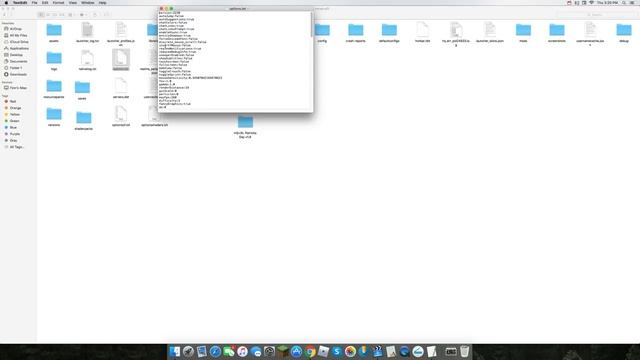Open Roblox icon in Dock
Image resolution: width=640 pixels, height=360 pixels.
(x=323, y=351)
